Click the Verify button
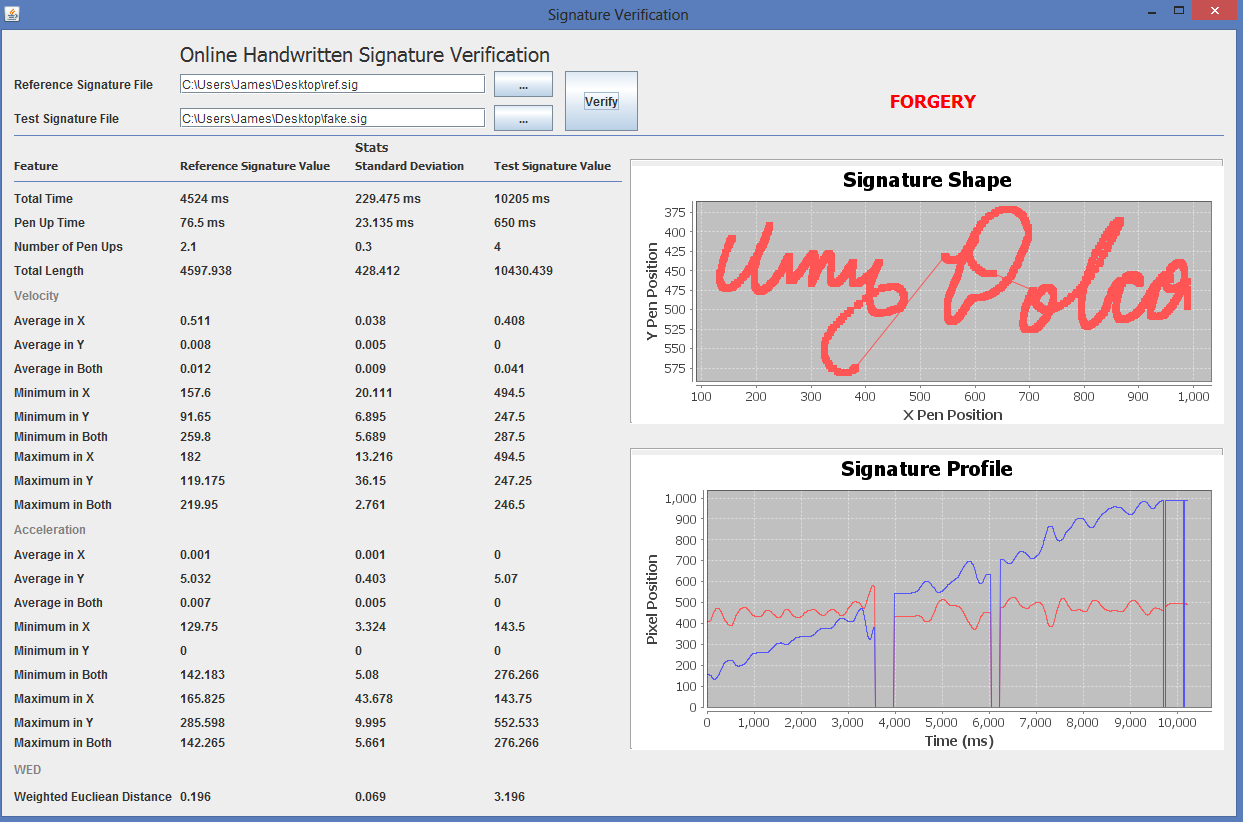1243x822 pixels. [601, 101]
